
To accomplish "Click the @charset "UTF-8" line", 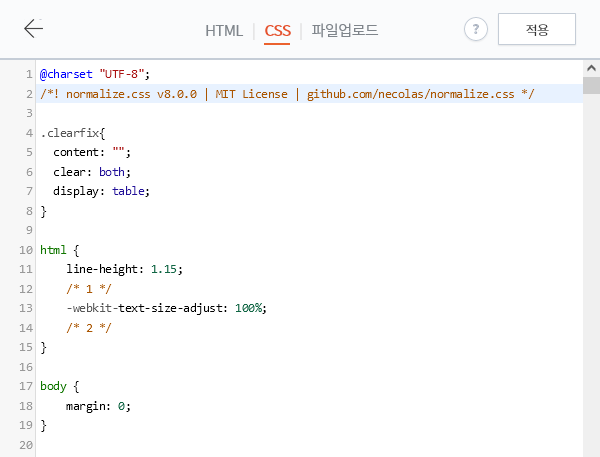I will pos(95,74).
